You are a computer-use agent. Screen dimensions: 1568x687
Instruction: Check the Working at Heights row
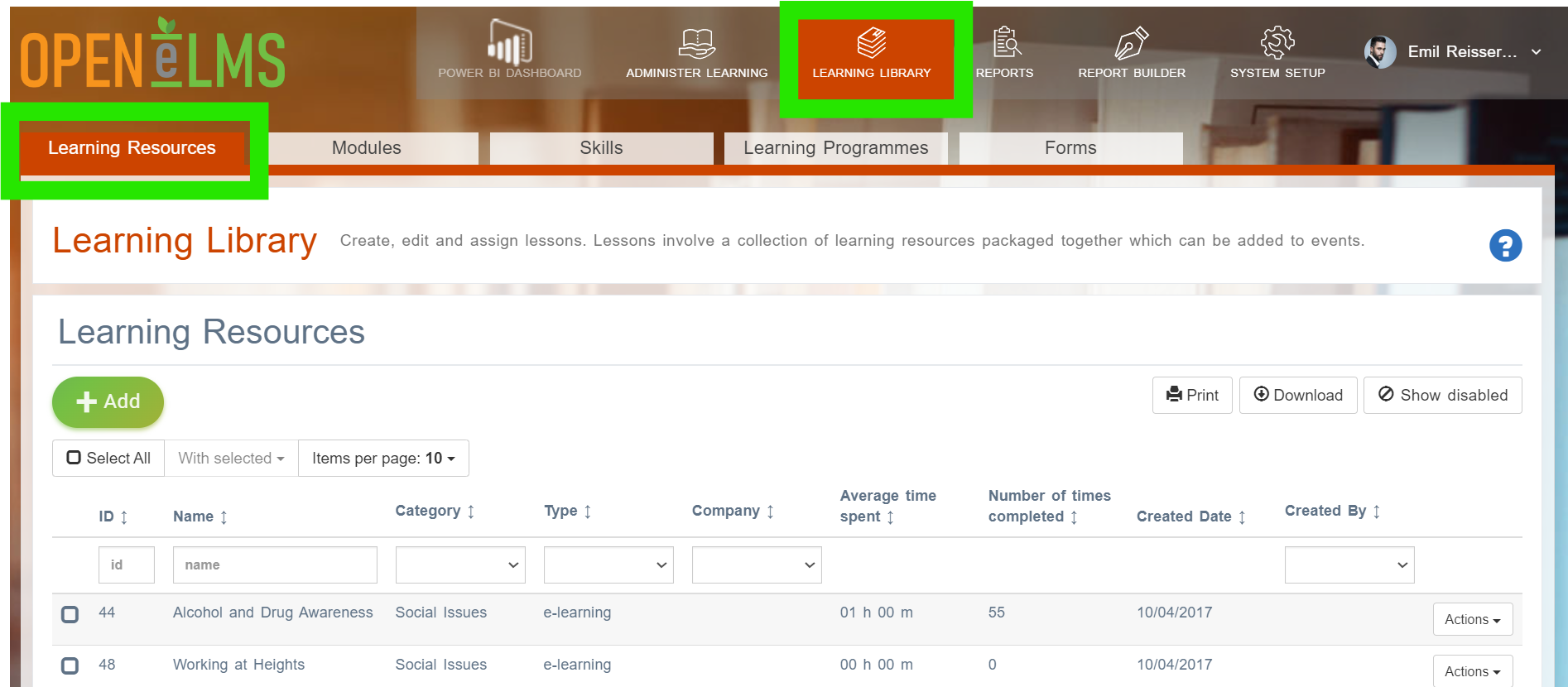70,665
